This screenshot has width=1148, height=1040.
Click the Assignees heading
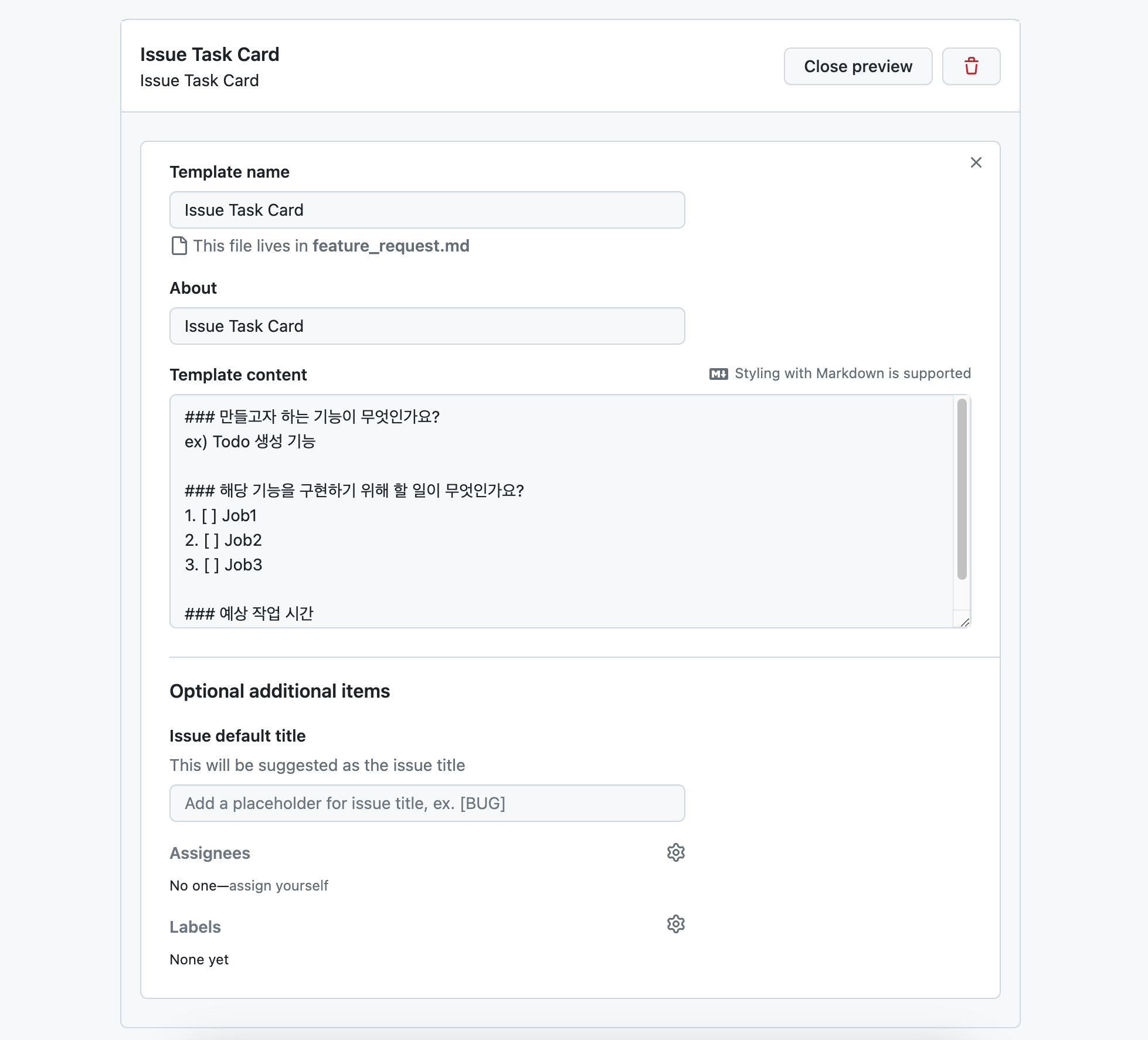[x=210, y=853]
